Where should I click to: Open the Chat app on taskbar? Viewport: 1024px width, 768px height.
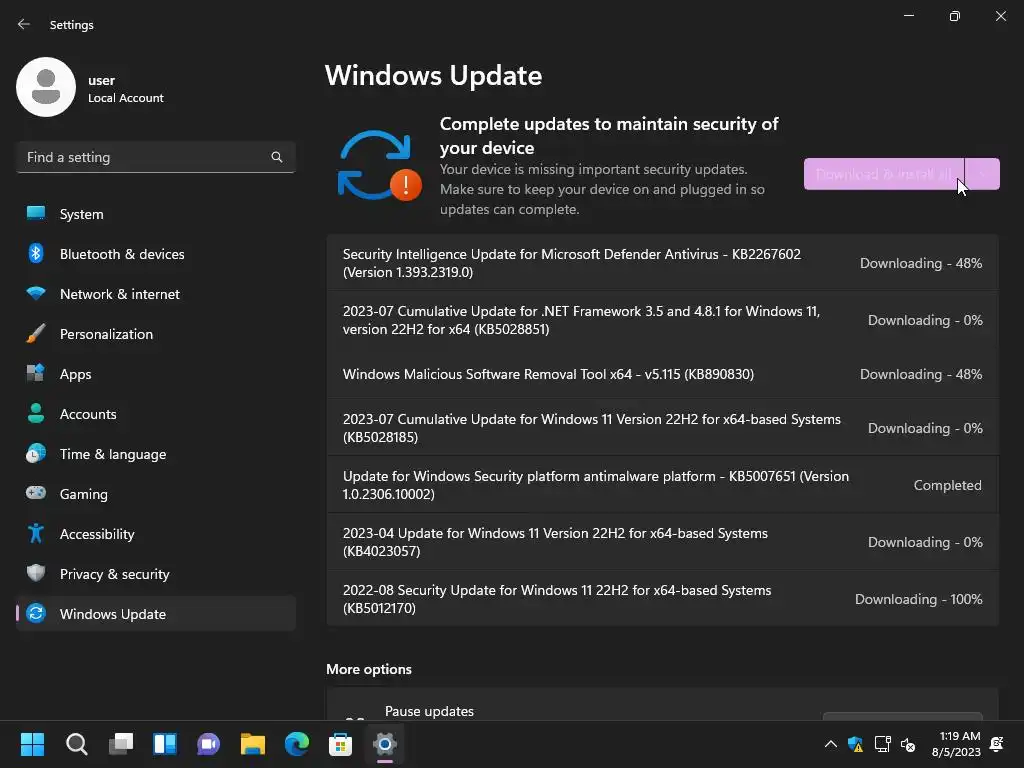click(x=208, y=744)
